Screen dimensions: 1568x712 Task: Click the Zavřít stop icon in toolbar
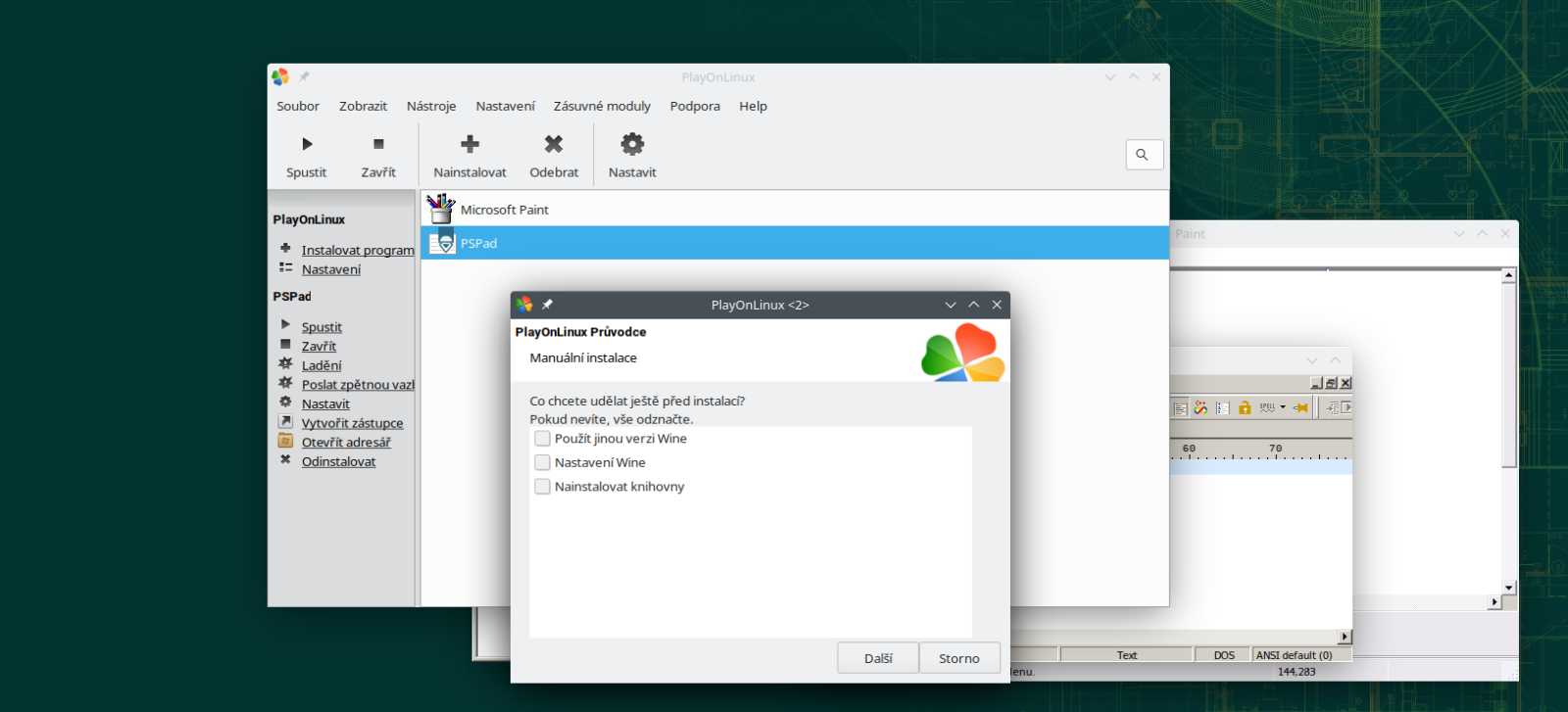[x=378, y=144]
